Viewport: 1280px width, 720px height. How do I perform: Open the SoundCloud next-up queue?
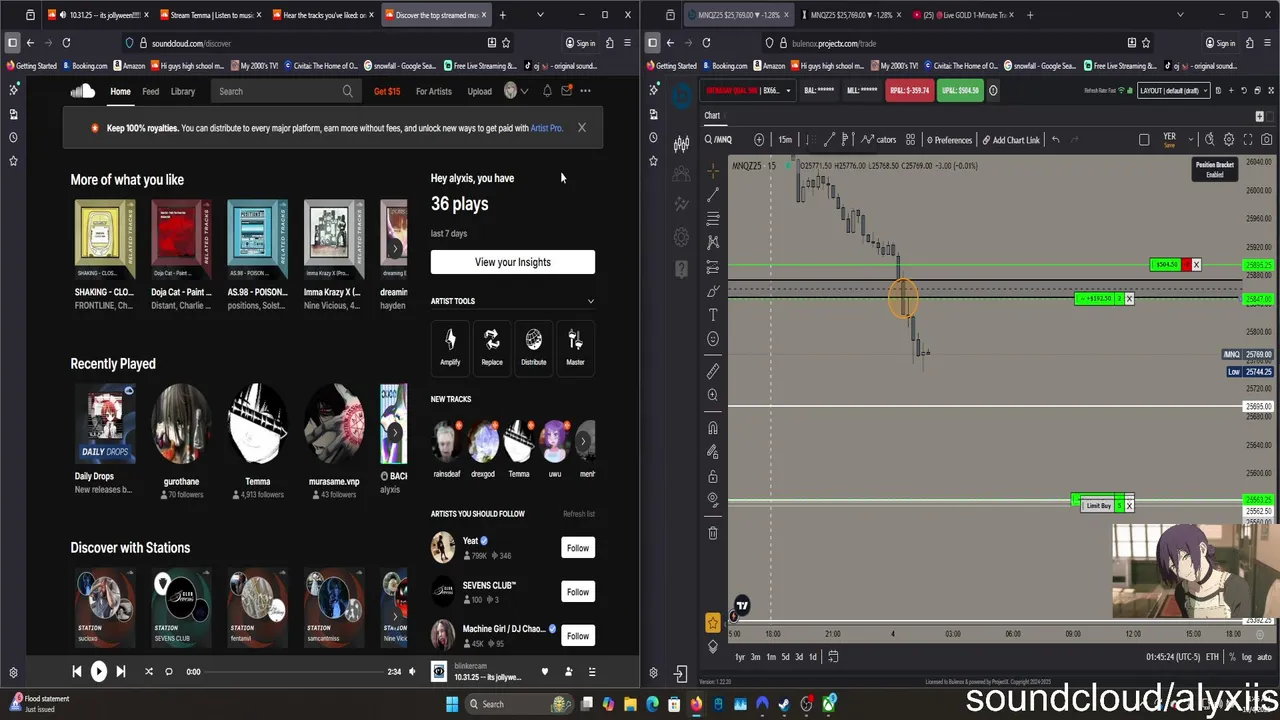591,672
